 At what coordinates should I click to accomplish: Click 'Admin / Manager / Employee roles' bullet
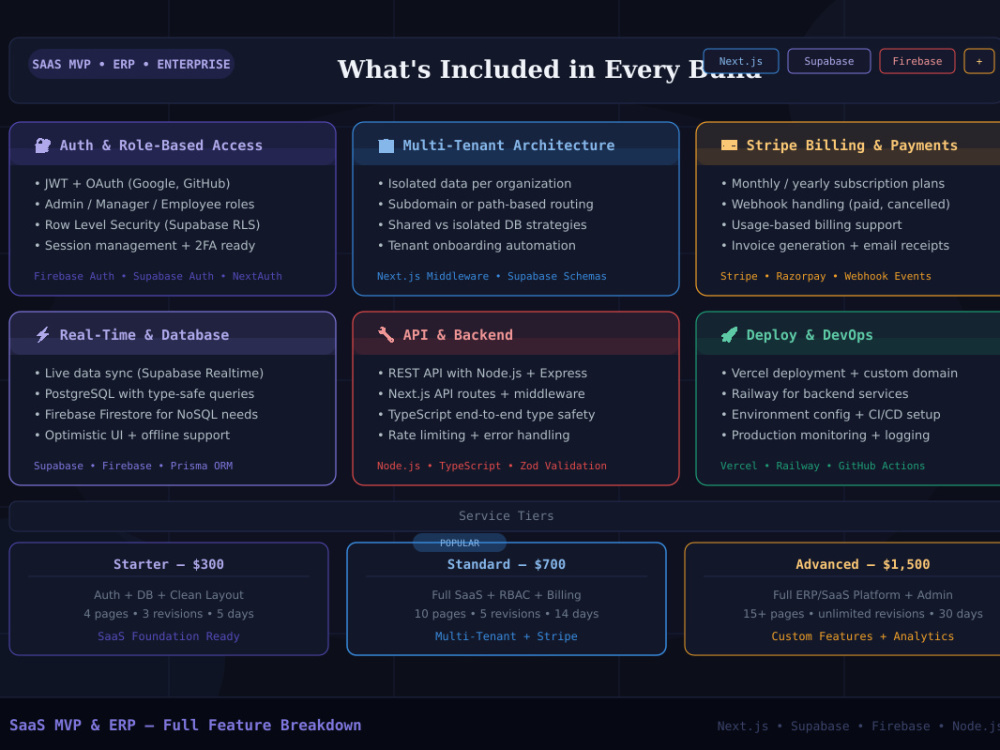[x=144, y=204]
